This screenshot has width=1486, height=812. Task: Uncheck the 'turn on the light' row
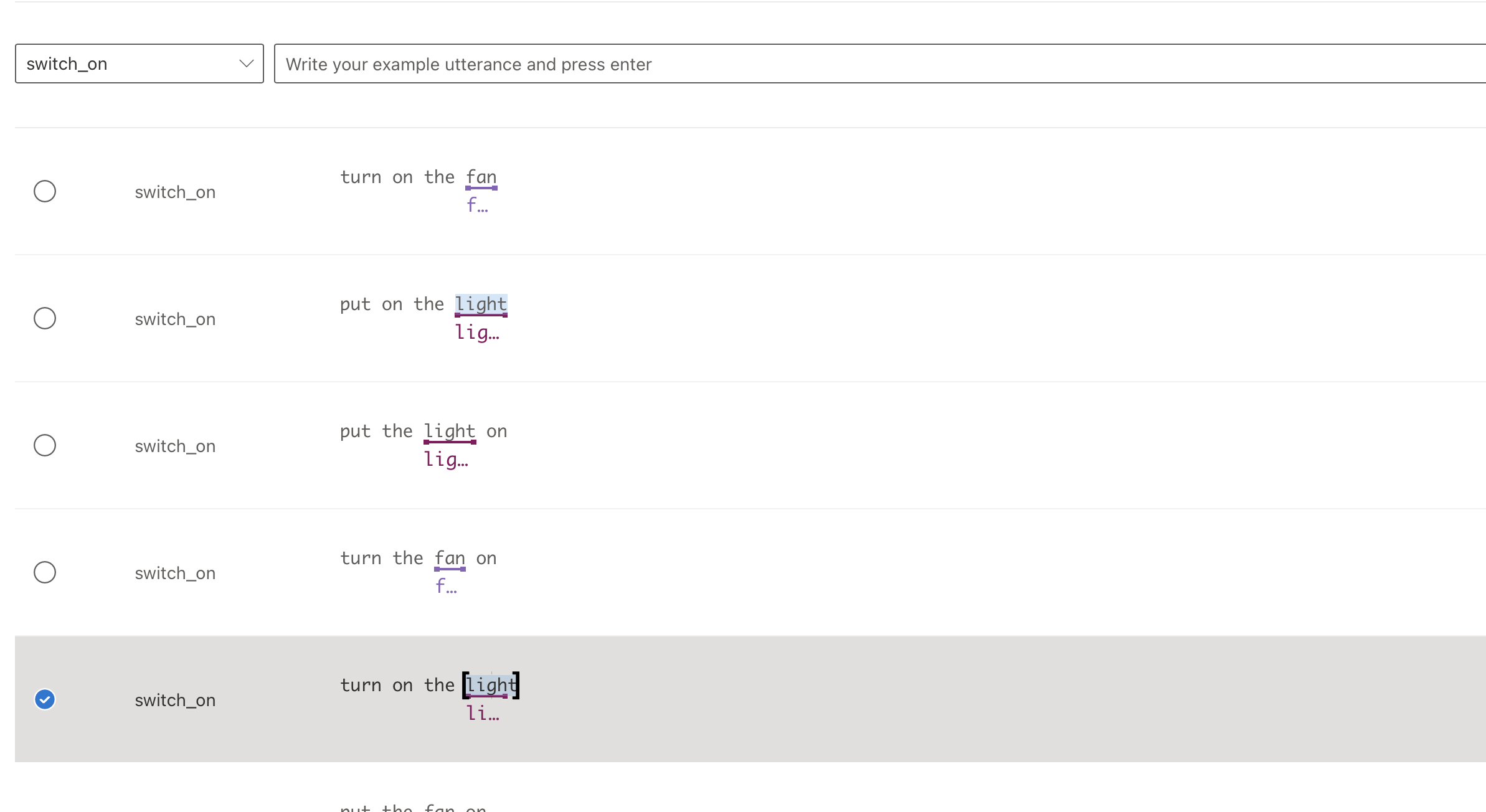click(45, 699)
